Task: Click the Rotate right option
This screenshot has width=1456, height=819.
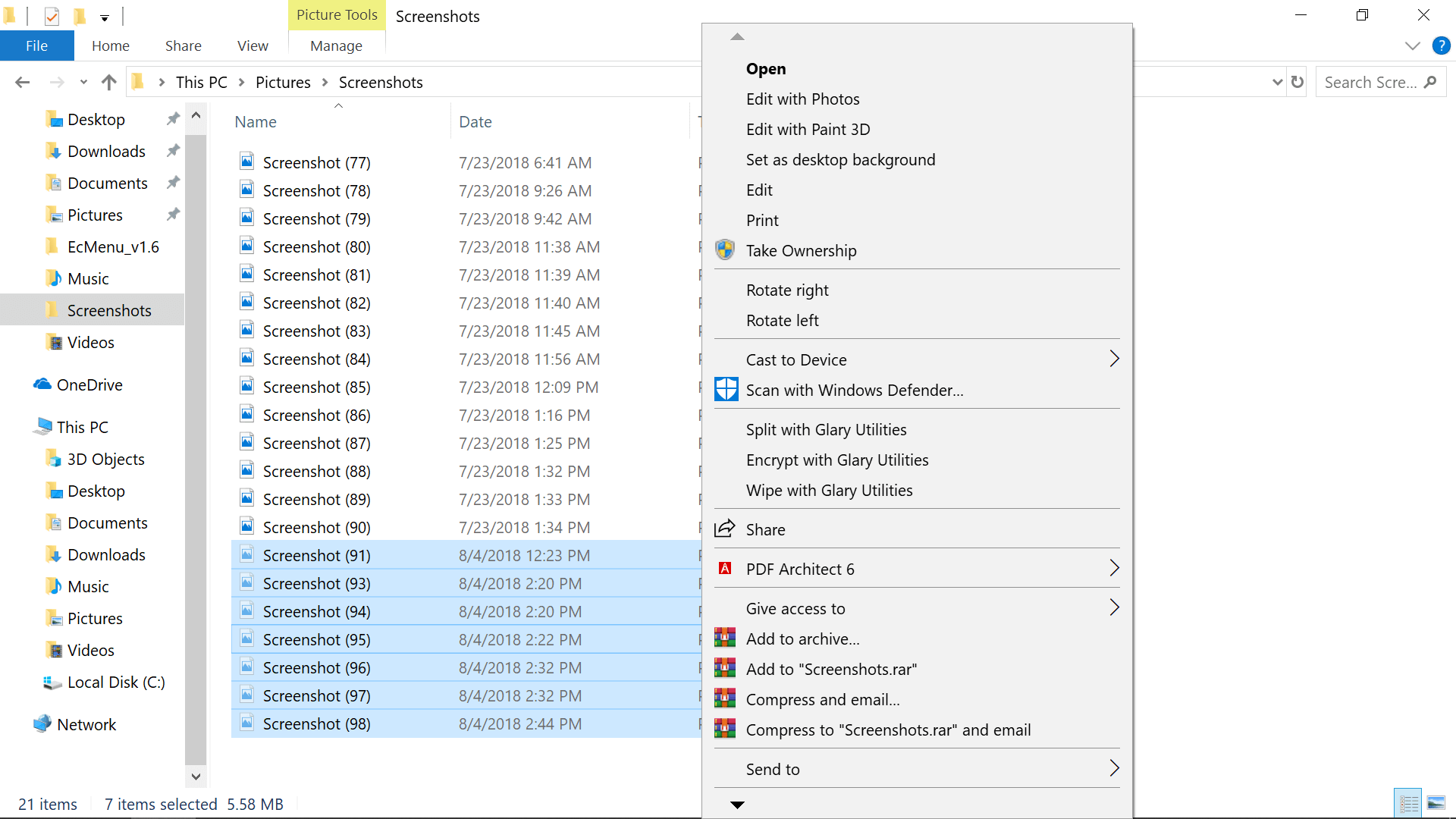Action: (787, 289)
